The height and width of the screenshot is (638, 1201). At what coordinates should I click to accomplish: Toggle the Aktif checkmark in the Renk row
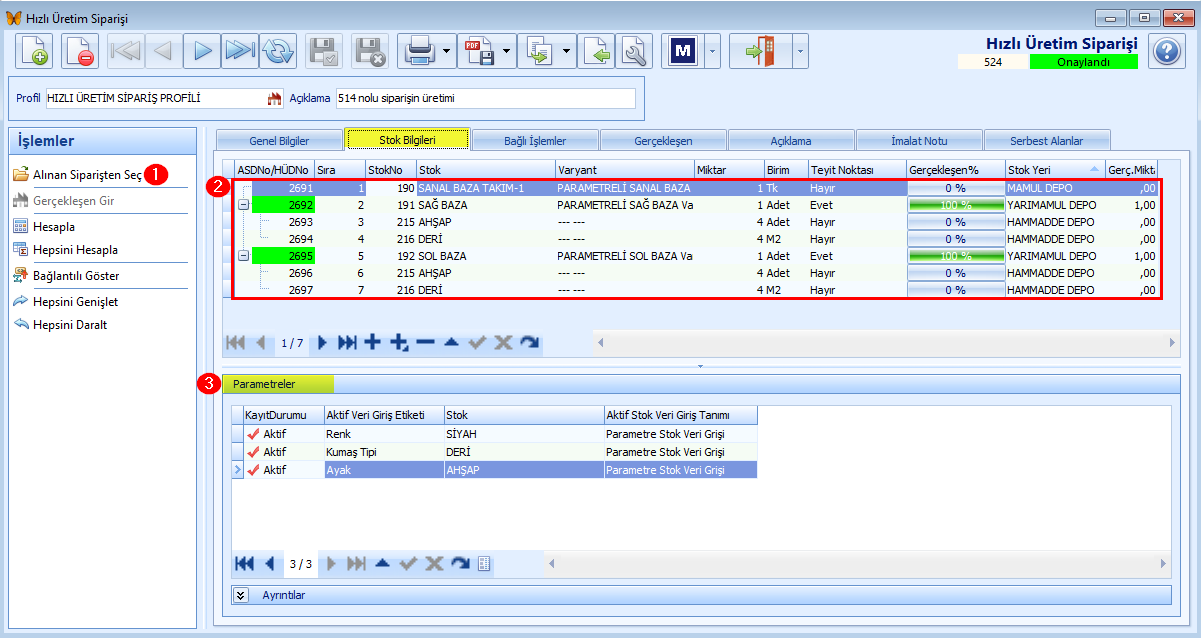[253, 435]
